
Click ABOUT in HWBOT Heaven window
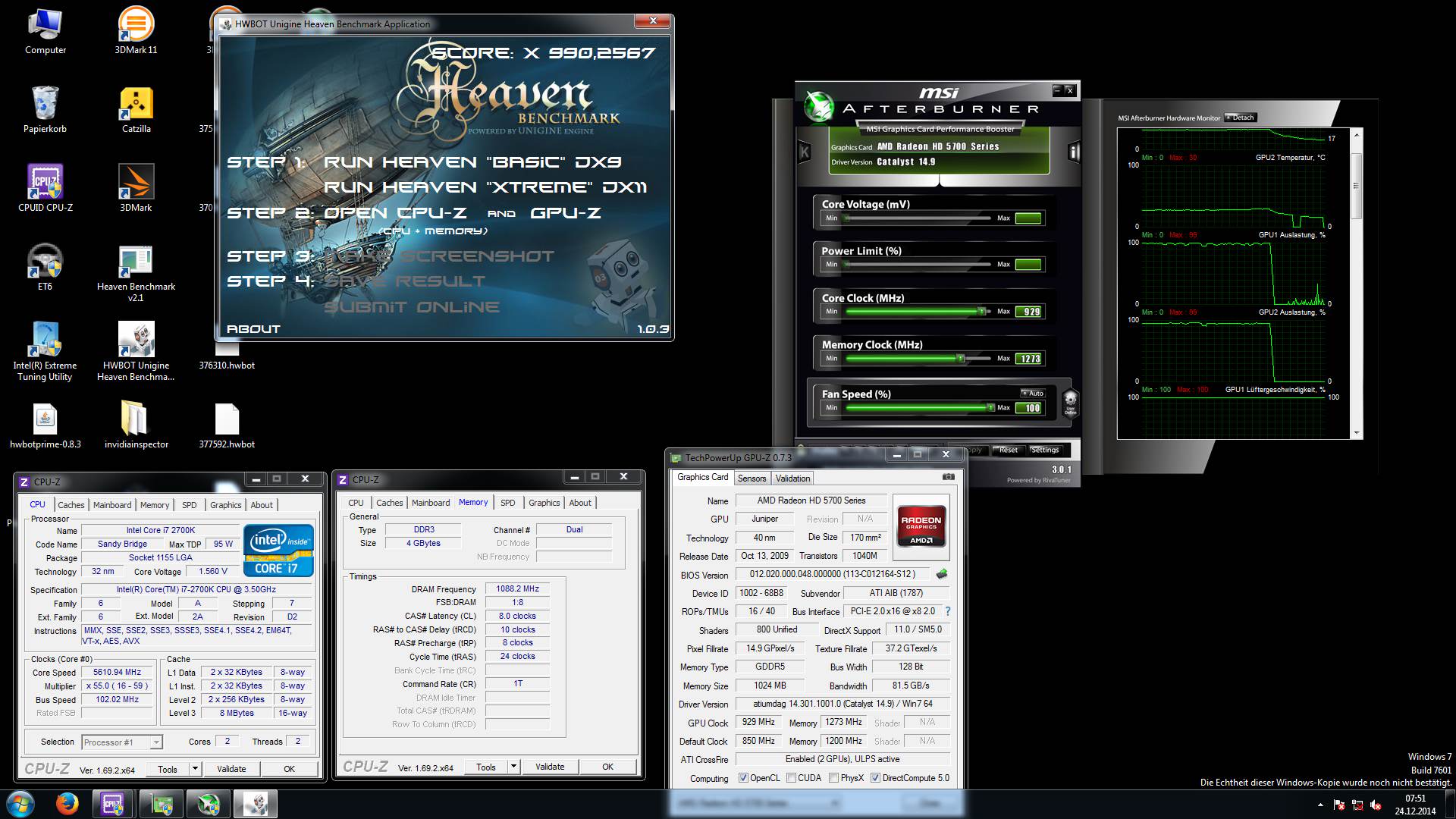253,328
